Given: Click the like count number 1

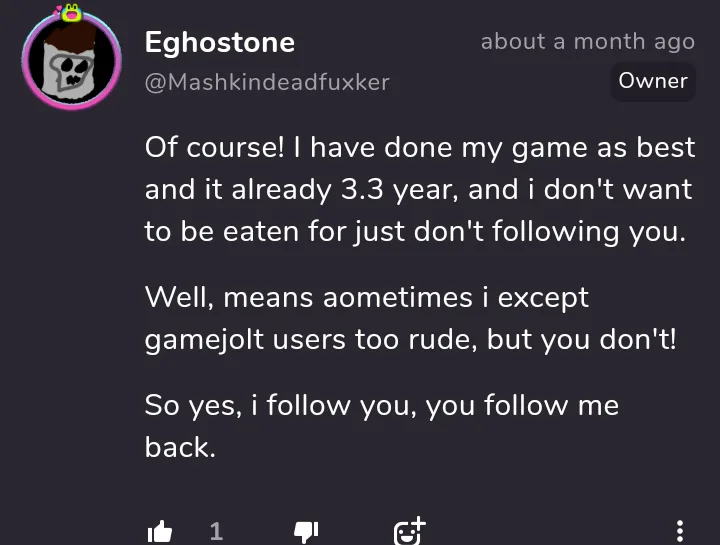Looking at the screenshot, I should pos(216,531).
